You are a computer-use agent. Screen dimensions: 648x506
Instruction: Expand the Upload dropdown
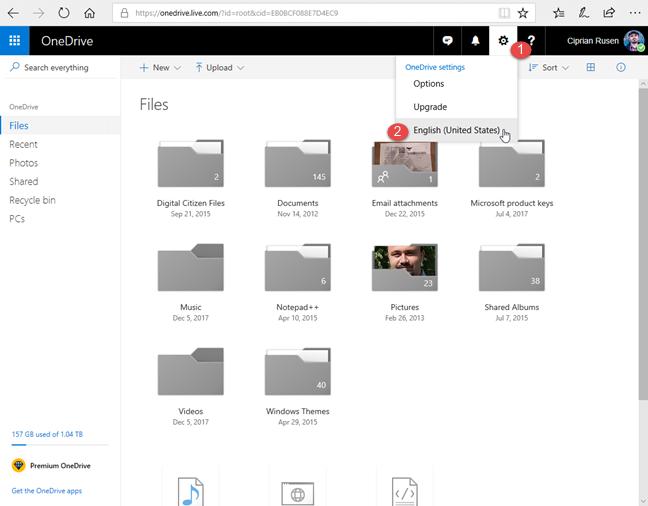coord(219,68)
